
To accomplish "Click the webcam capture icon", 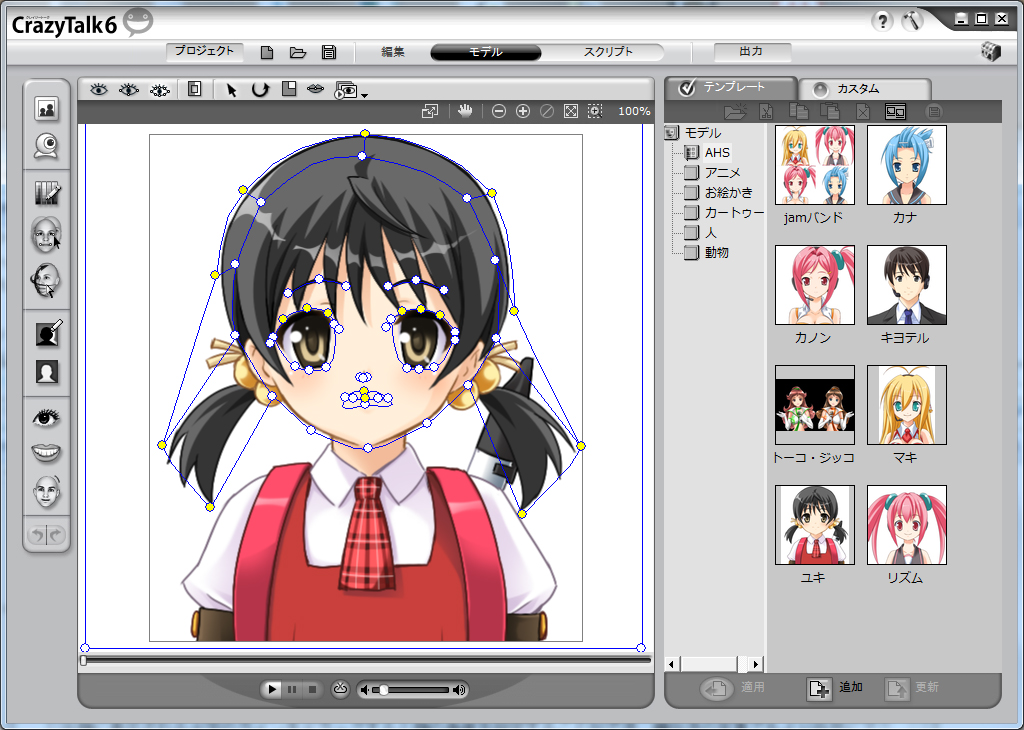I will [46, 146].
